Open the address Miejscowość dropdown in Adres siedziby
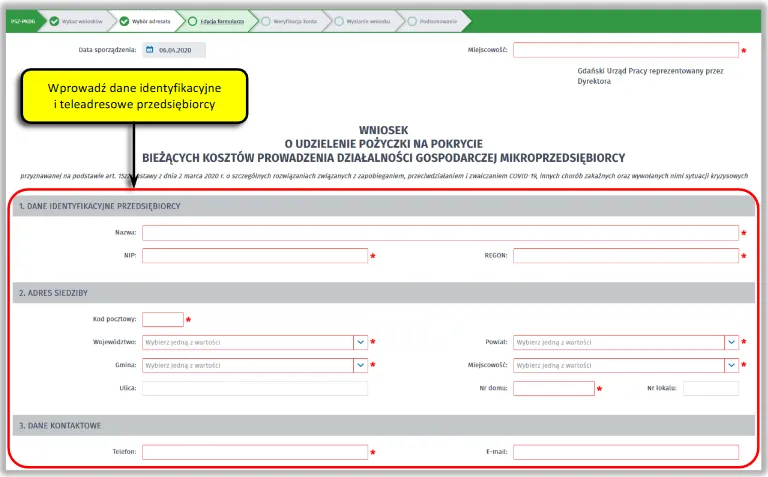Screen dimensions: 768x477 pos(731,365)
